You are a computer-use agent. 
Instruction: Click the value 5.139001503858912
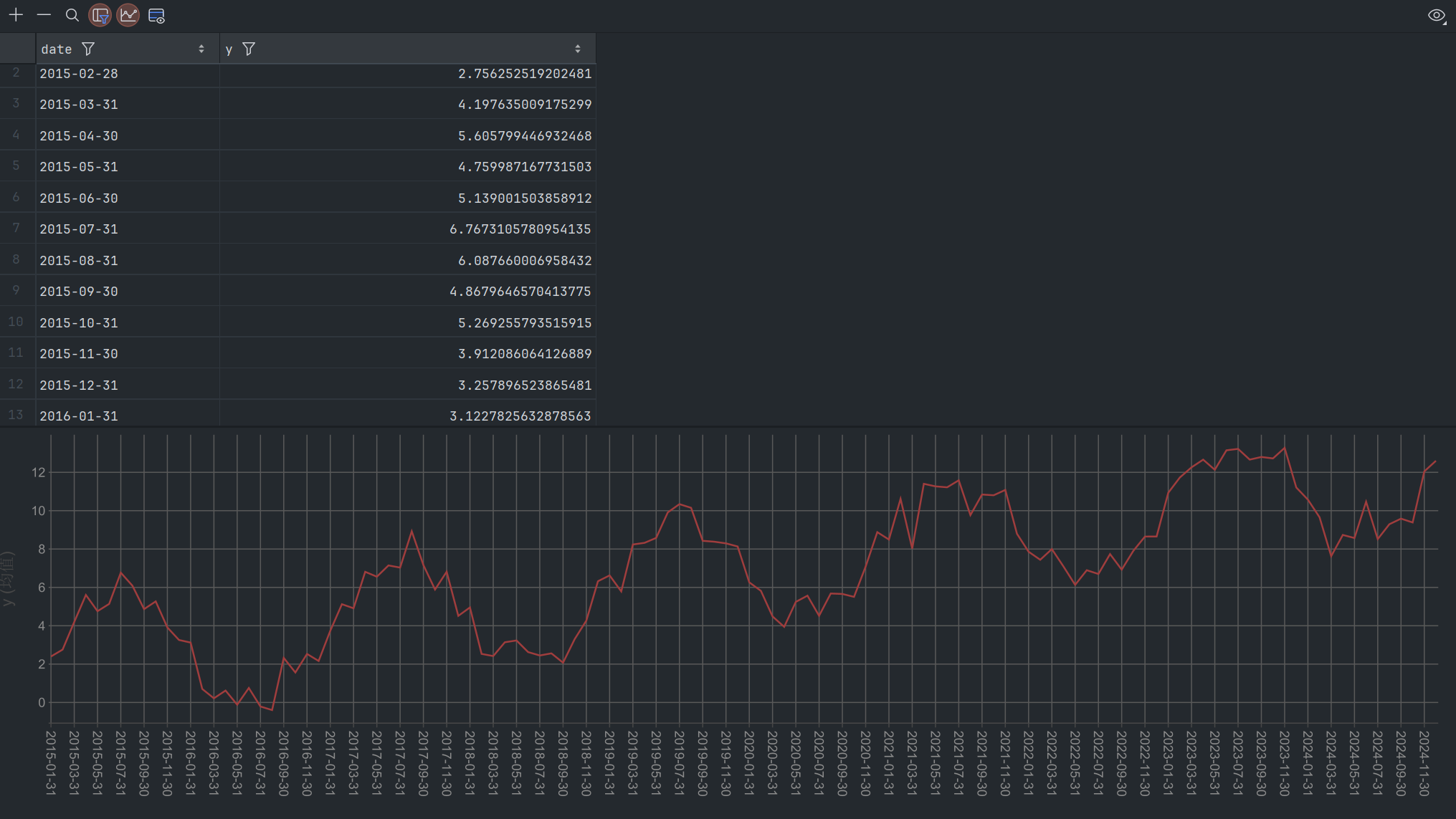pos(525,198)
